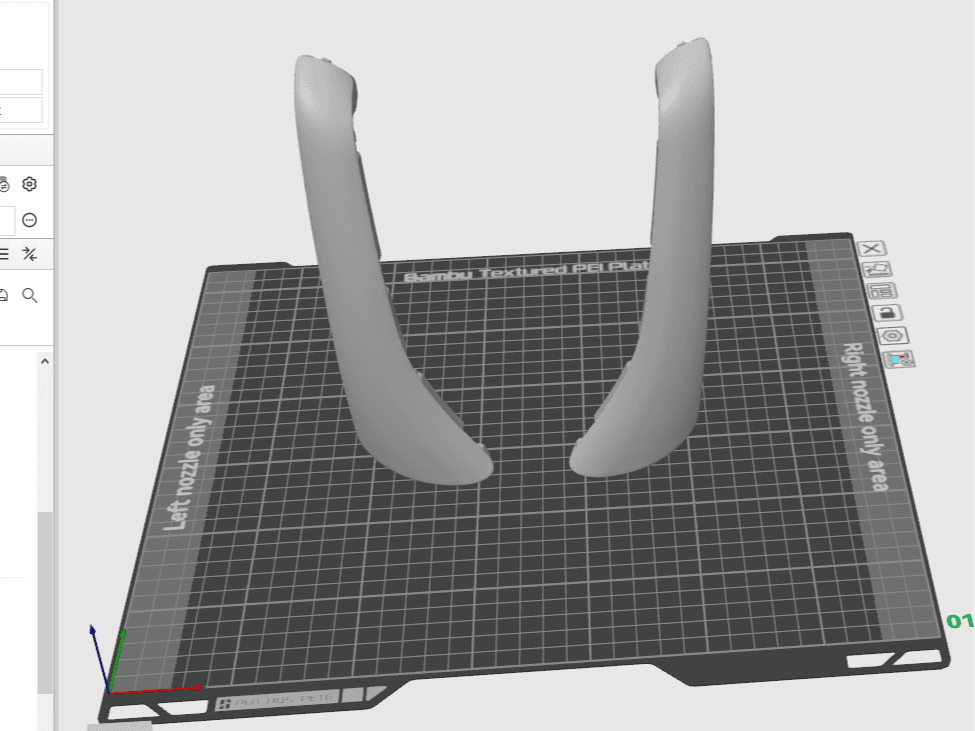Screen dimensions: 975x731
Task: Remove plate using the X icon
Action: click(871, 249)
